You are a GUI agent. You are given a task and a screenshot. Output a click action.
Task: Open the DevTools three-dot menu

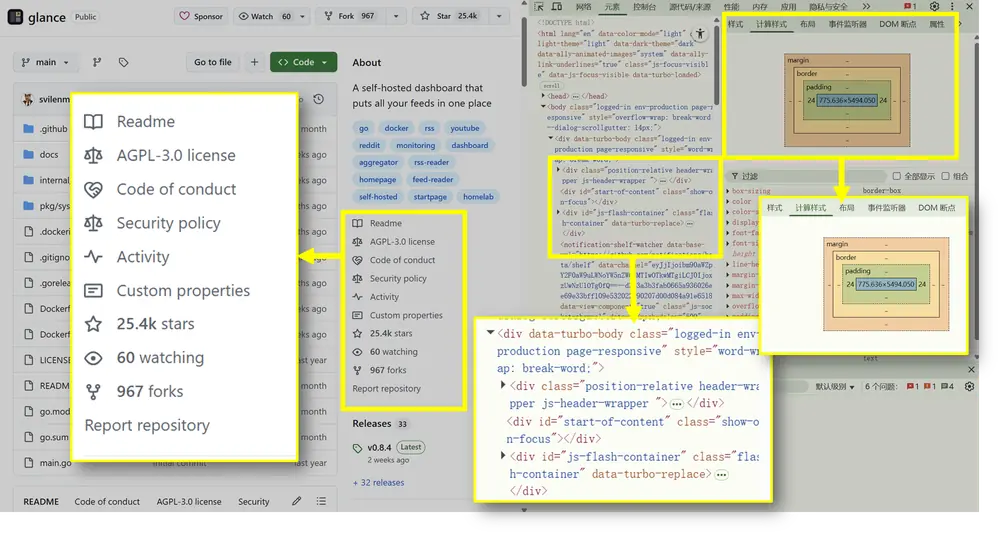tap(952, 6)
